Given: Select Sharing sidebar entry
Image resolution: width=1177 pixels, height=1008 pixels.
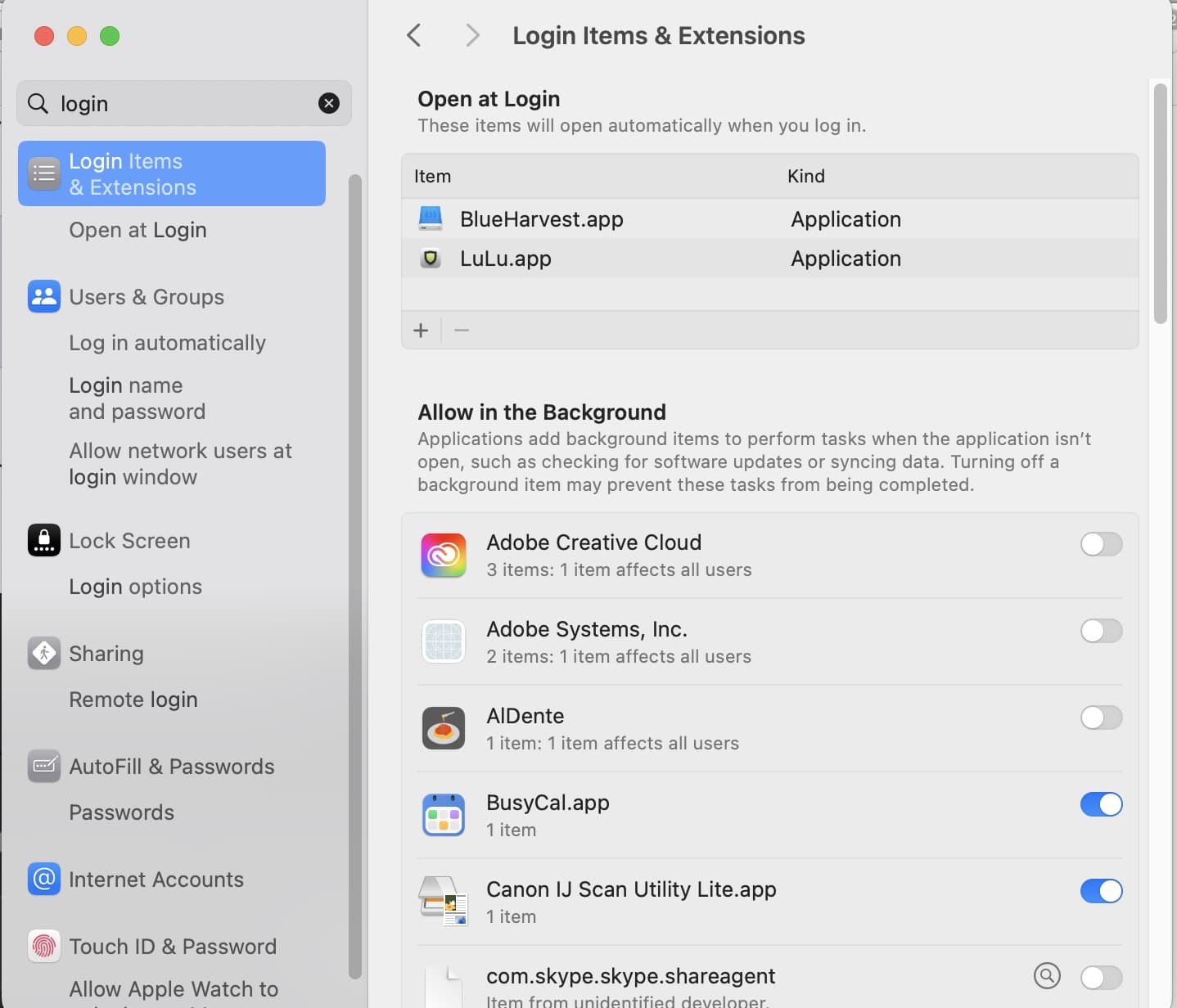Looking at the screenshot, I should [x=106, y=654].
